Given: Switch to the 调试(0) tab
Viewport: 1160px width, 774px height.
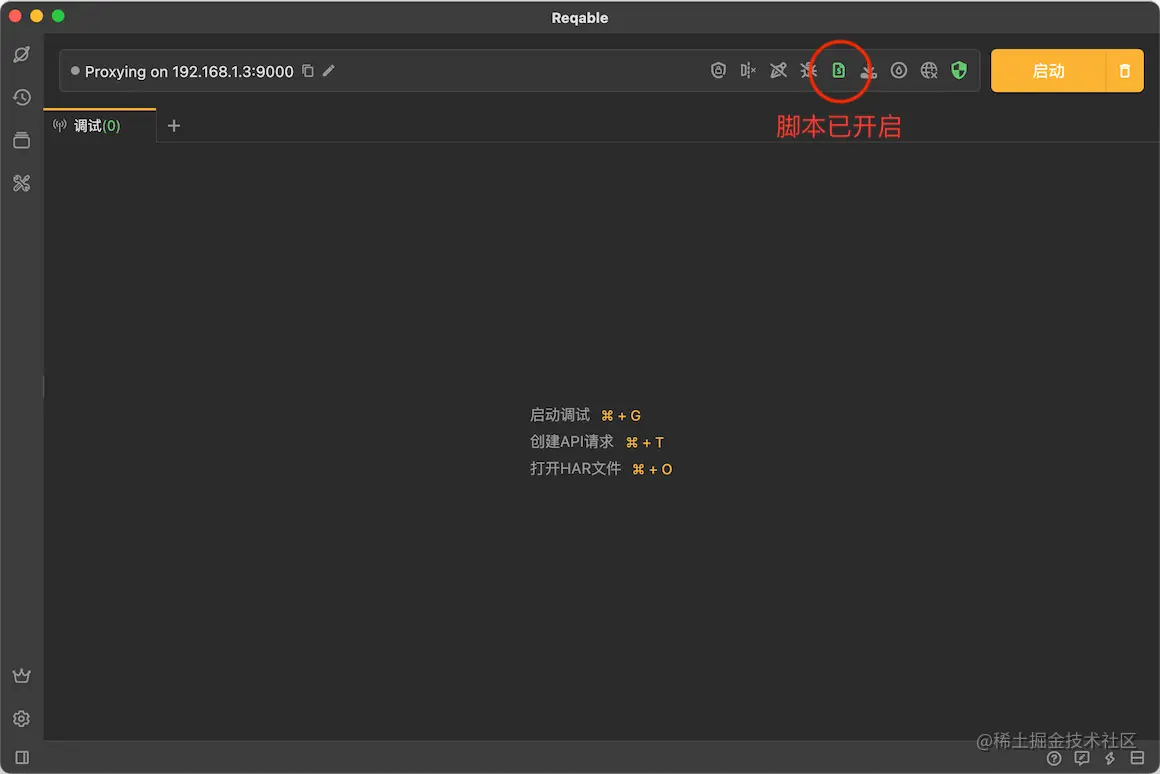Looking at the screenshot, I should pyautogui.click(x=95, y=125).
